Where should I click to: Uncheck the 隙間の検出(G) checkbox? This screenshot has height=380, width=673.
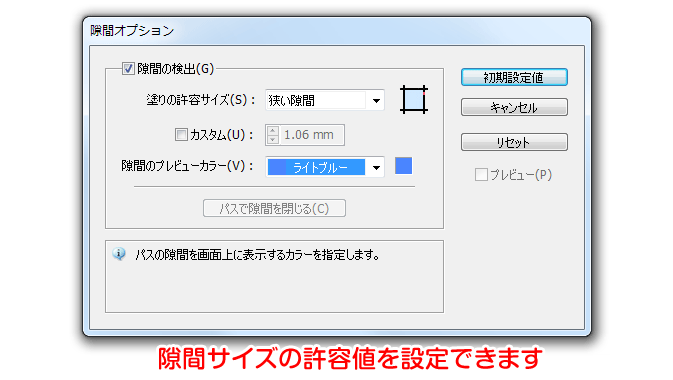click(x=128, y=68)
